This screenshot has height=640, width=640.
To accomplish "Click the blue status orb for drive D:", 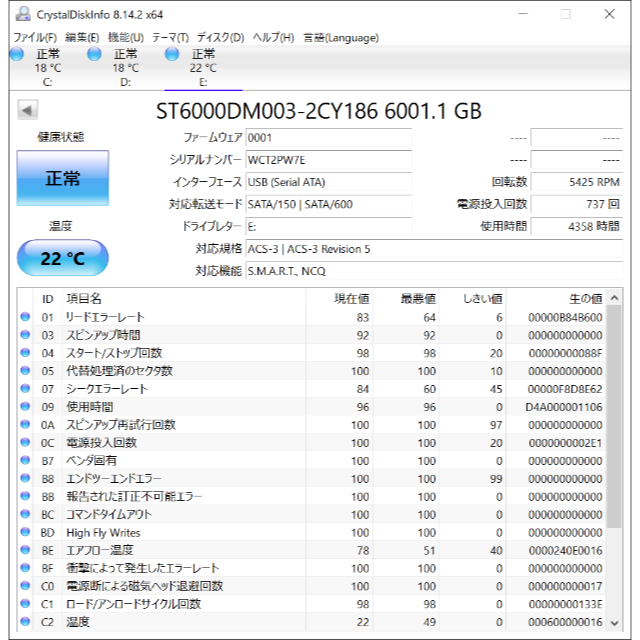I will pos(94,54).
